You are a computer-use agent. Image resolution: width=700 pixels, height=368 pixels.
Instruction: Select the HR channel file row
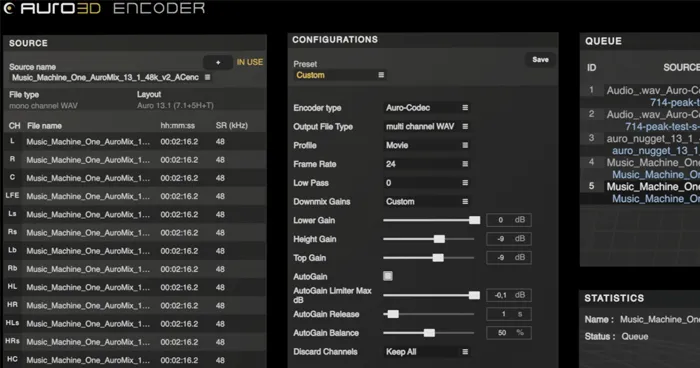pos(135,305)
